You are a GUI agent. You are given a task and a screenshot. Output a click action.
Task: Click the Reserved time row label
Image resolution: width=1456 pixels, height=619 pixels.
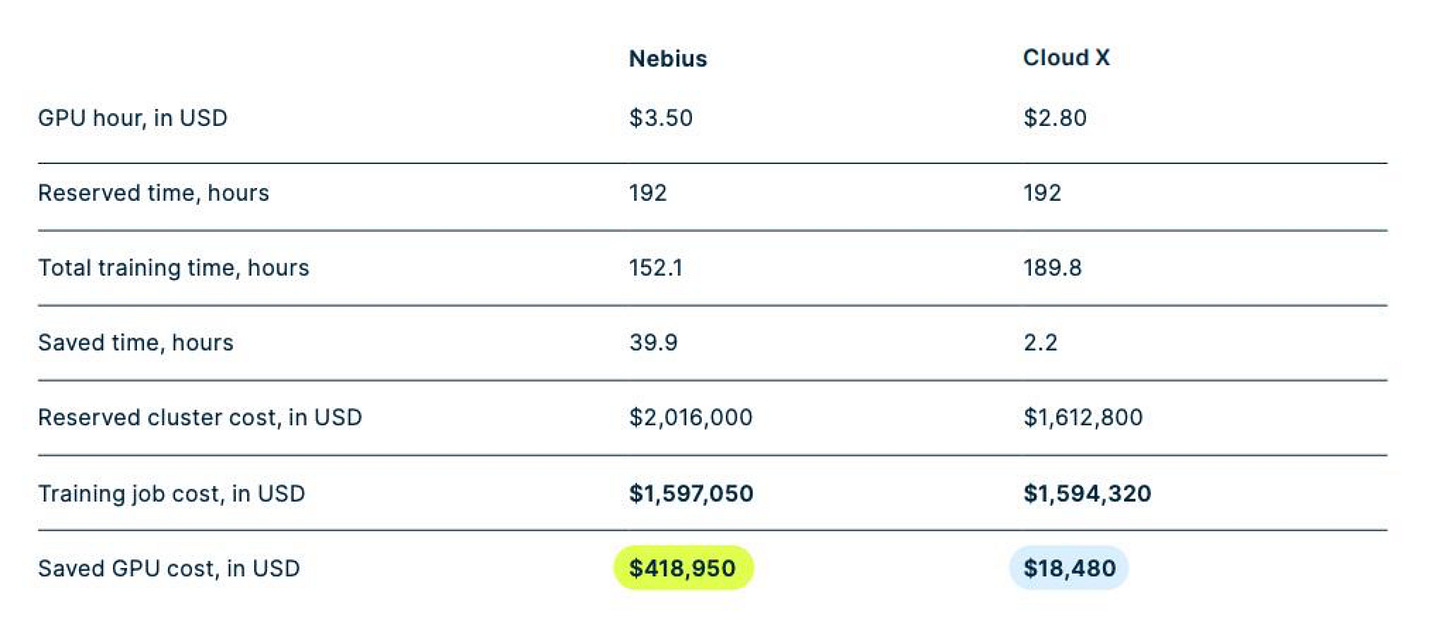(153, 193)
